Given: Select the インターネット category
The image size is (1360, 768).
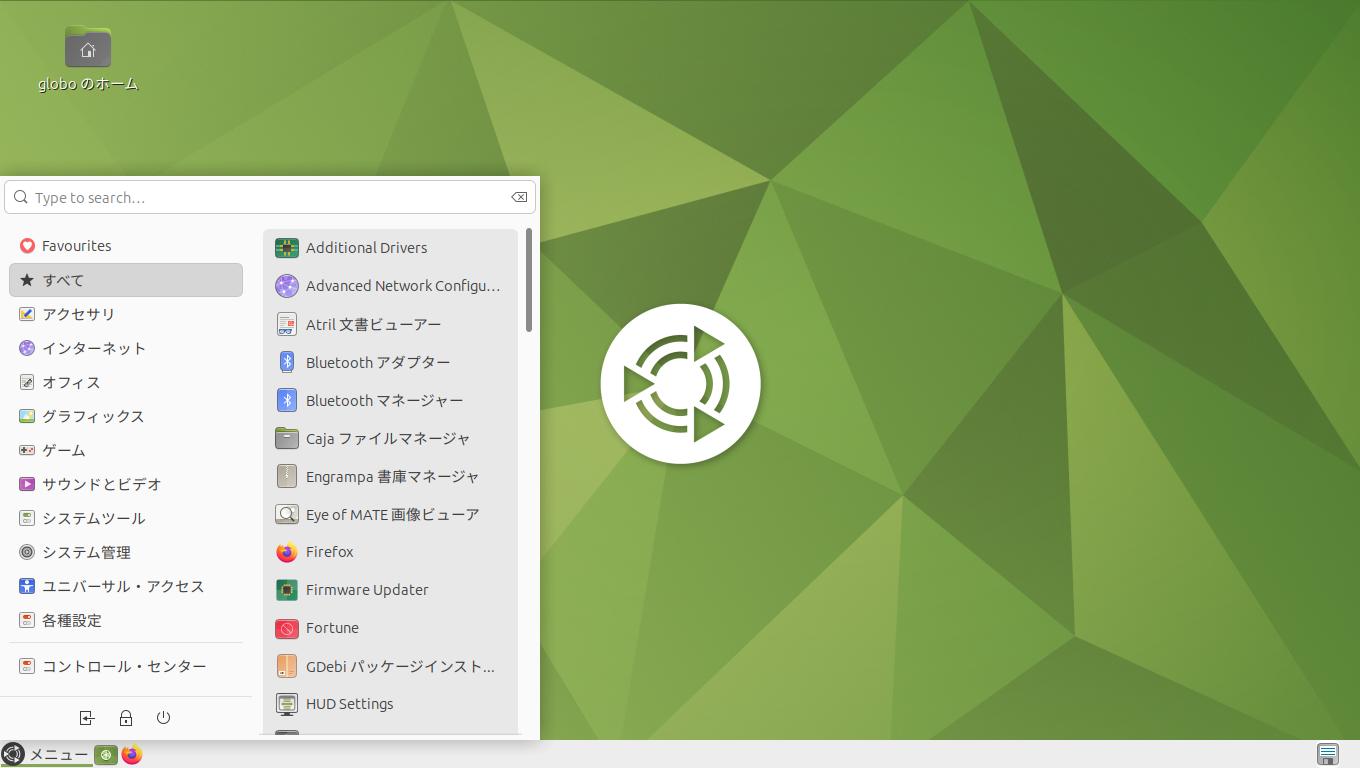Looking at the screenshot, I should (93, 348).
